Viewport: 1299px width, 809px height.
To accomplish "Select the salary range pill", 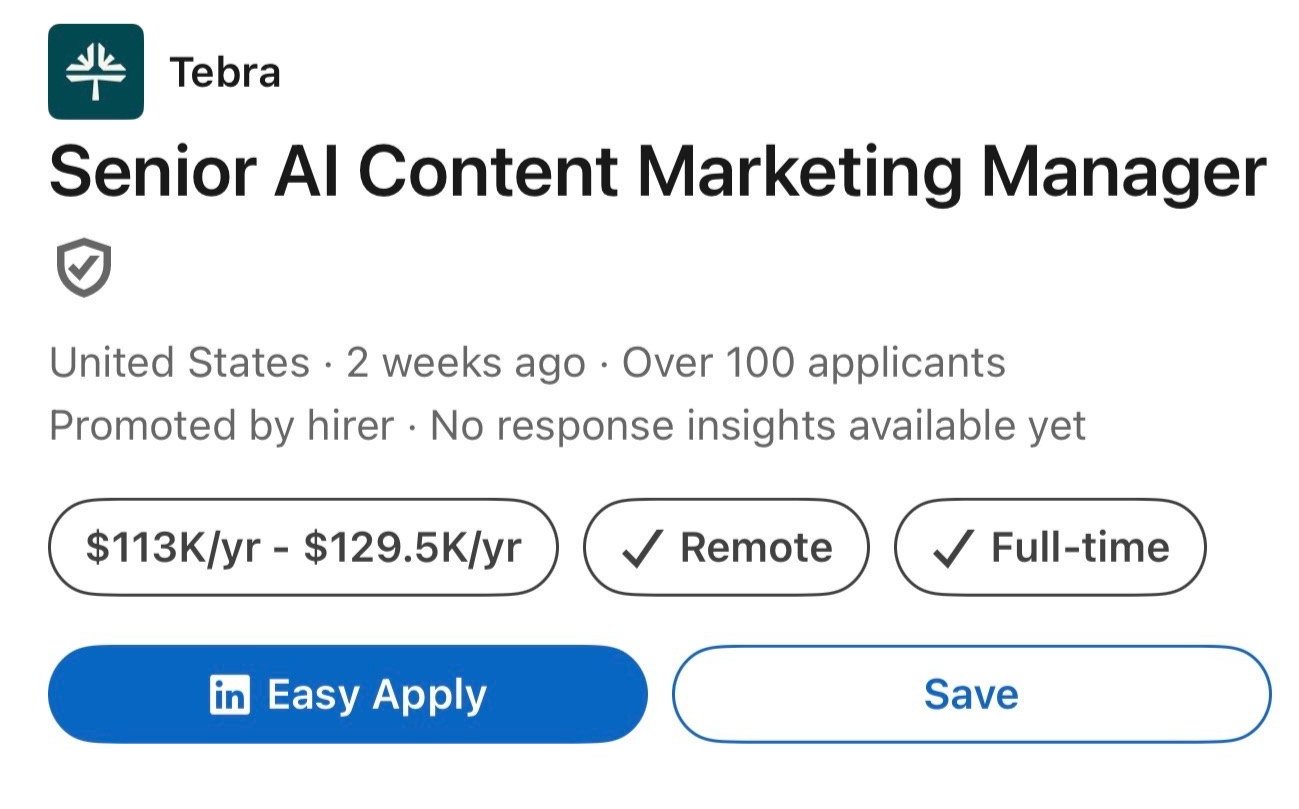I will point(302,547).
